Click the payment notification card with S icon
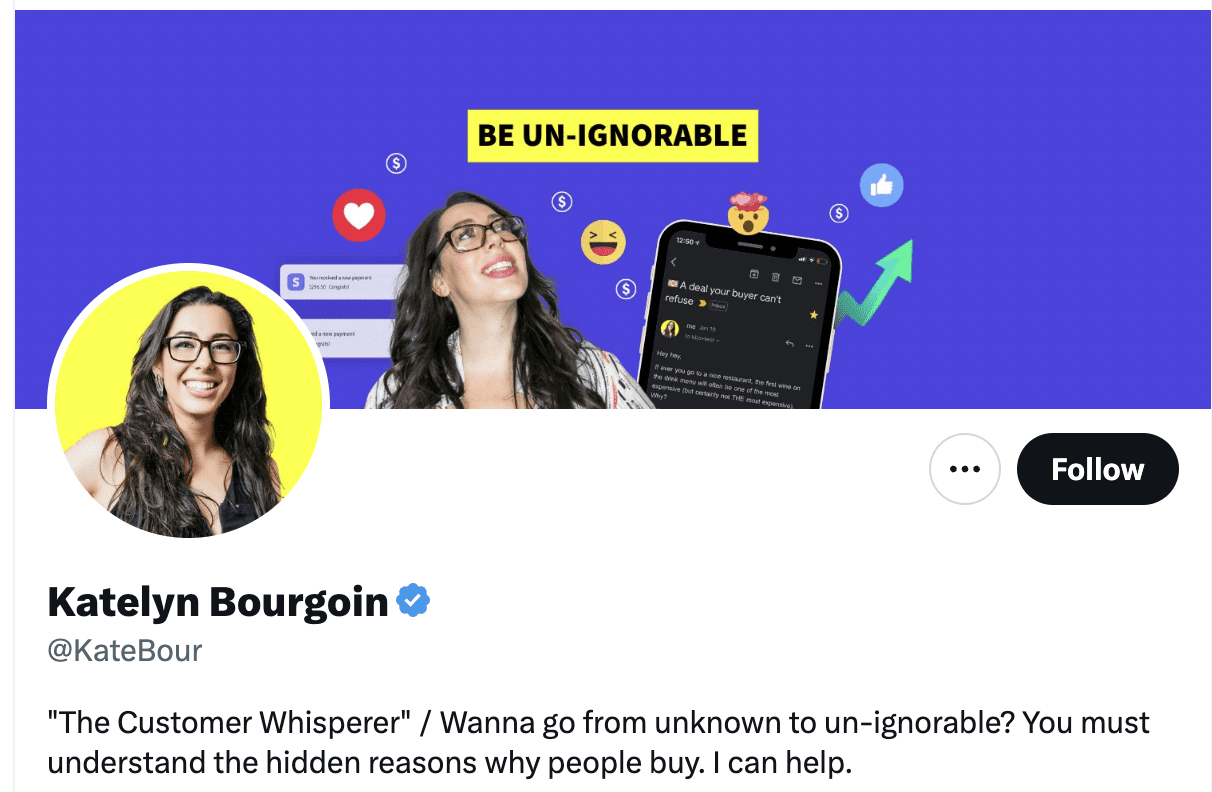This screenshot has height=792, width=1212. click(x=340, y=281)
